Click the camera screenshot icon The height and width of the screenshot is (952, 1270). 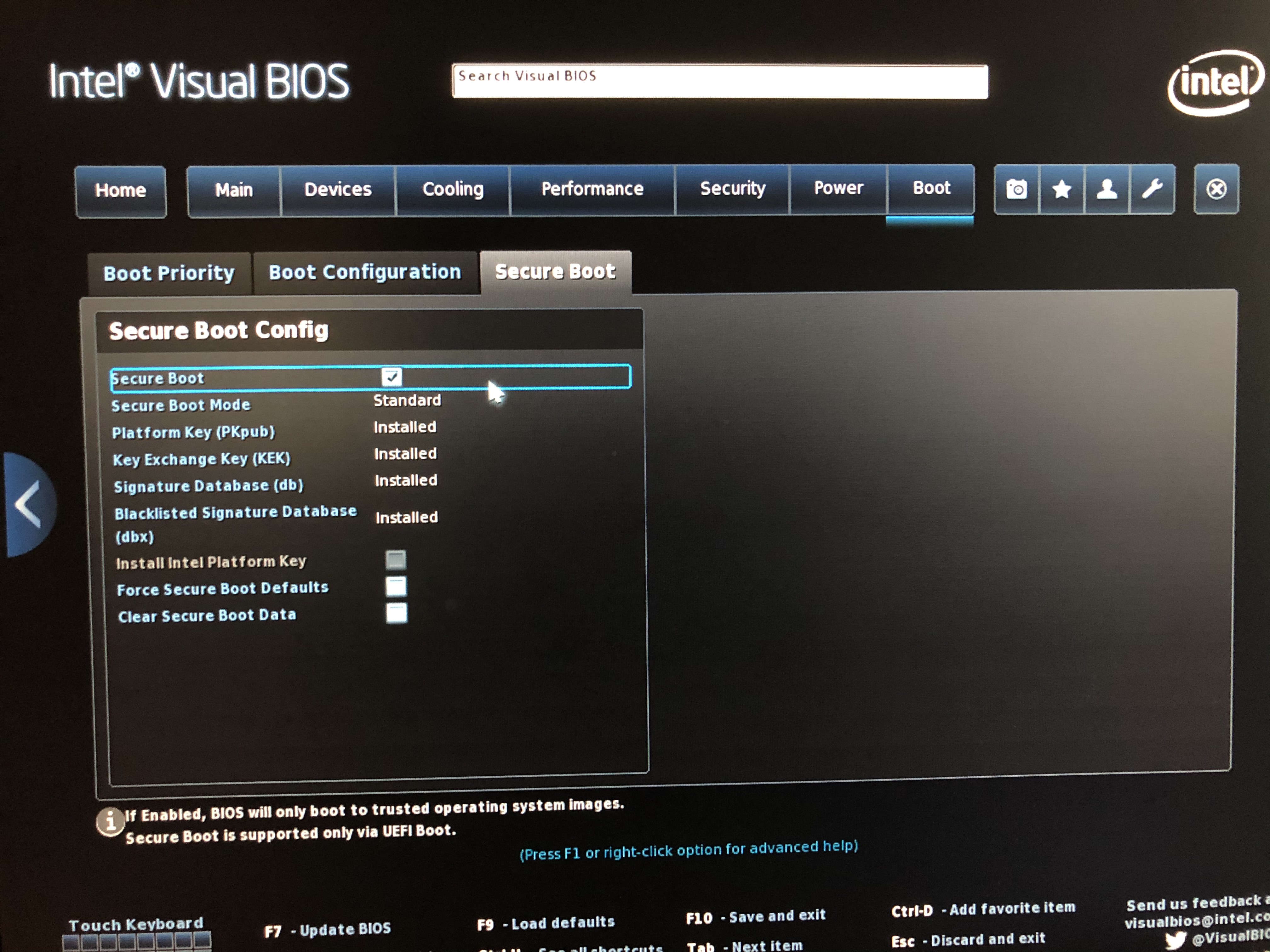[1016, 190]
